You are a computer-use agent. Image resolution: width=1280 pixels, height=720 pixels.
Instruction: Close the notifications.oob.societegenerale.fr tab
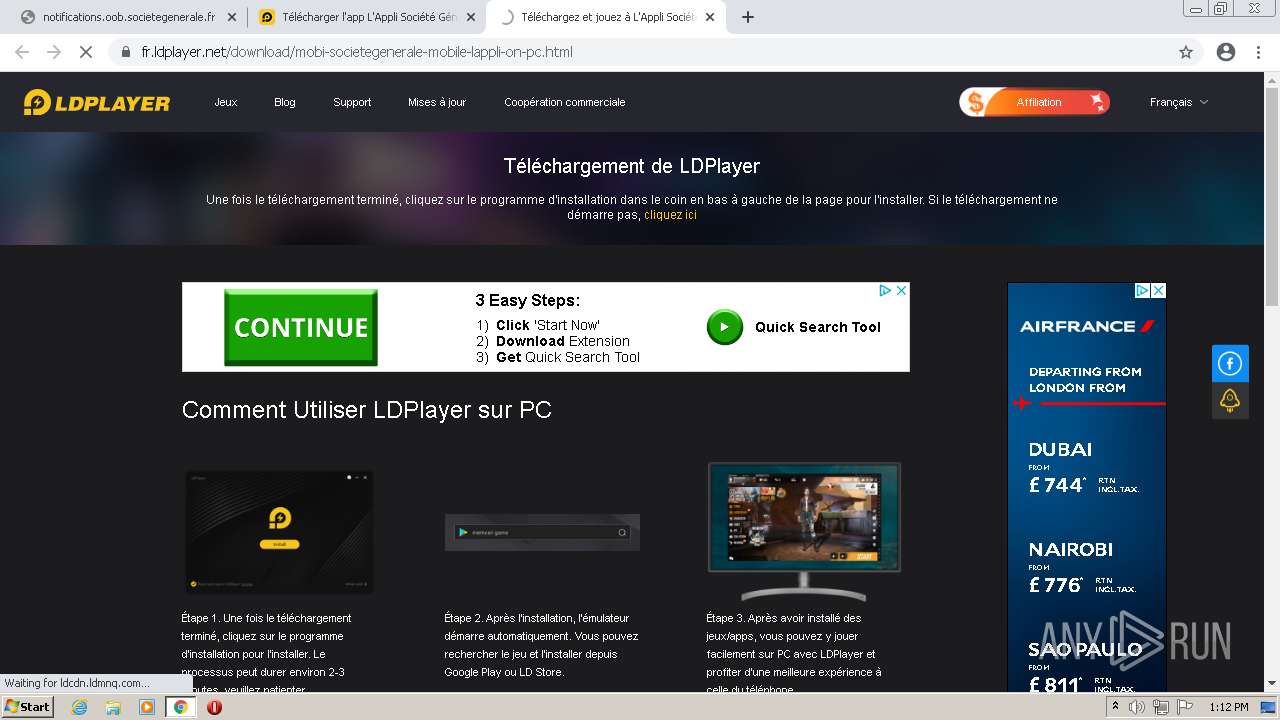[232, 17]
